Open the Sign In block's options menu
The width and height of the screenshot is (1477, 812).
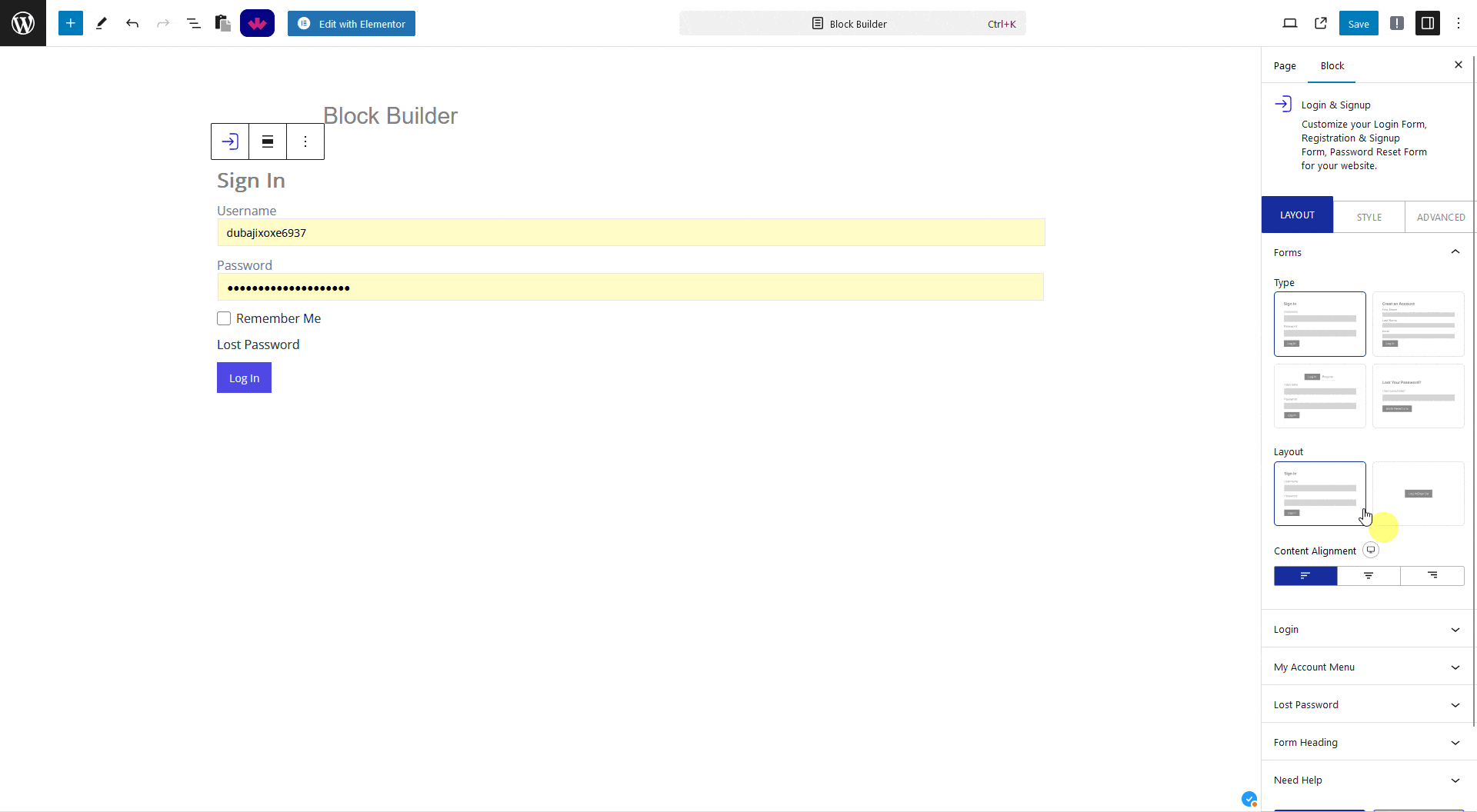pyautogui.click(x=305, y=141)
